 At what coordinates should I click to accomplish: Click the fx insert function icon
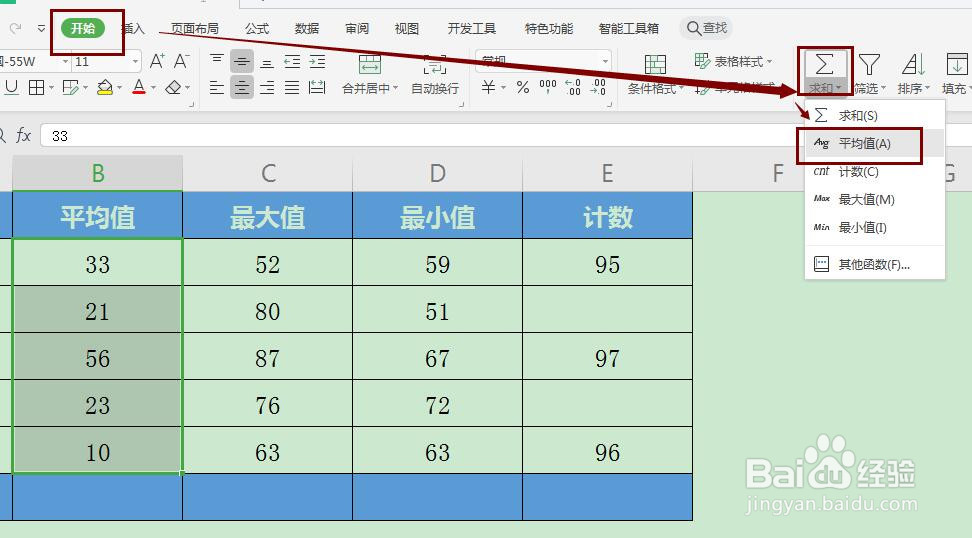coord(23,135)
